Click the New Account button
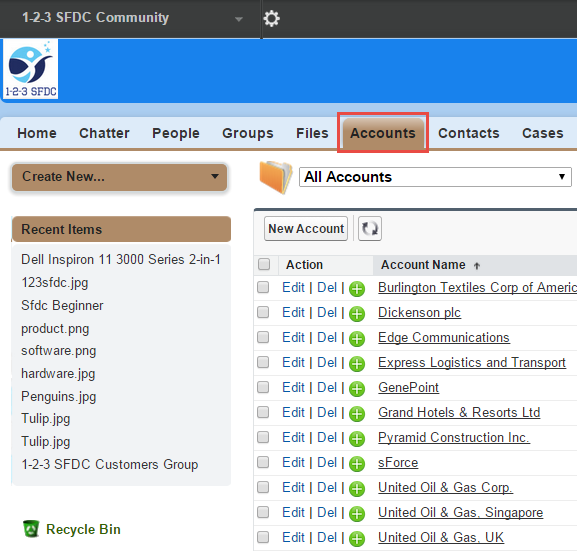The image size is (577, 551). pyautogui.click(x=306, y=229)
